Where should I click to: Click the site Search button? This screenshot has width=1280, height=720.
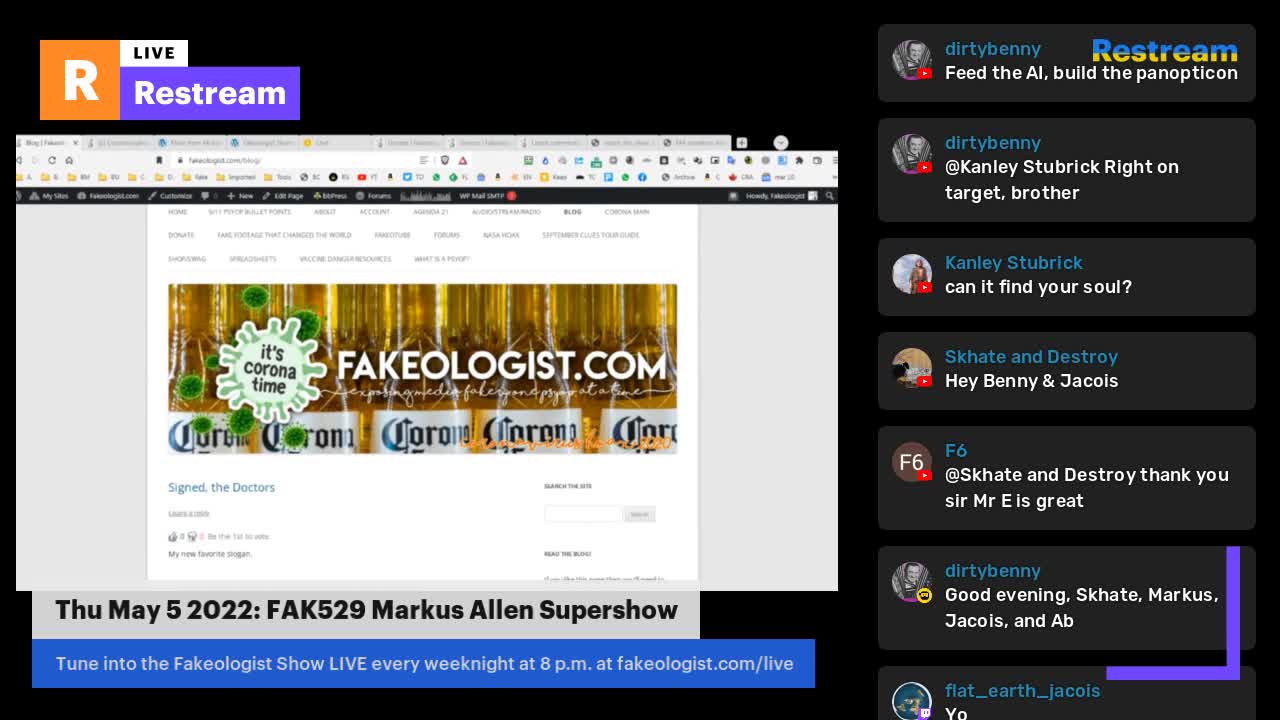point(640,514)
